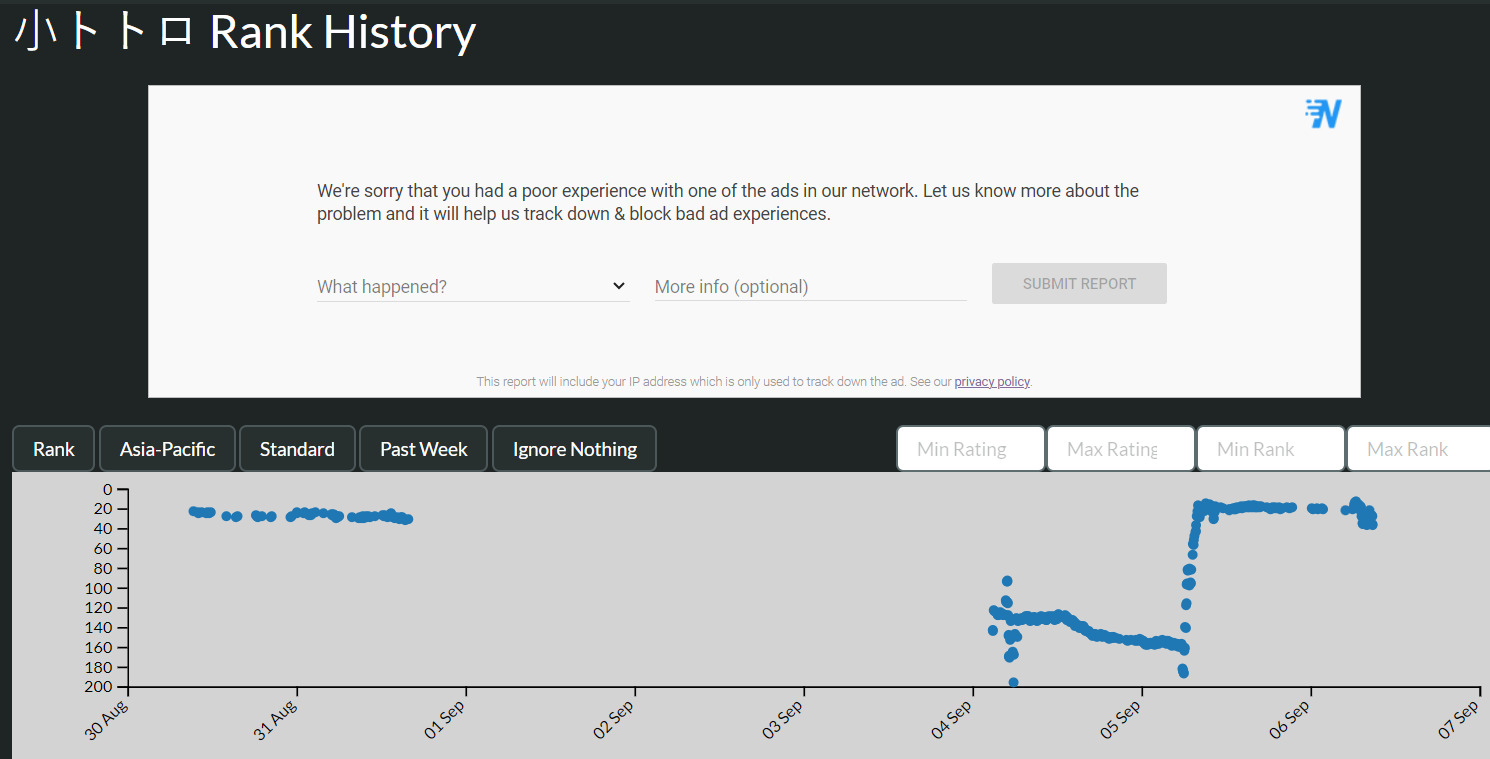Image resolution: width=1490 pixels, height=759 pixels.
Task: Click the 06 Sep x-axis label
Action: click(x=1291, y=718)
